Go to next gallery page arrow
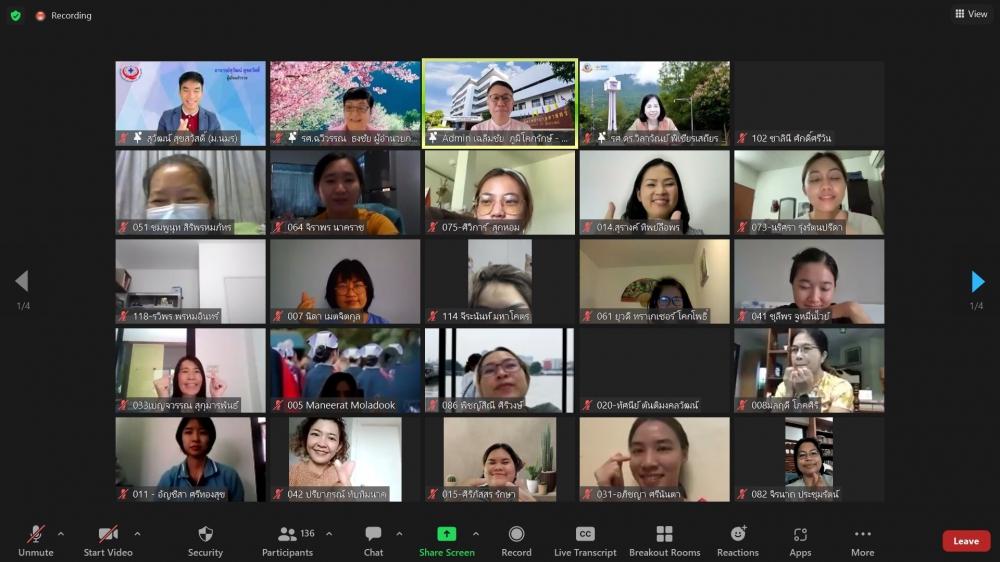The image size is (1000, 562). coord(977,282)
